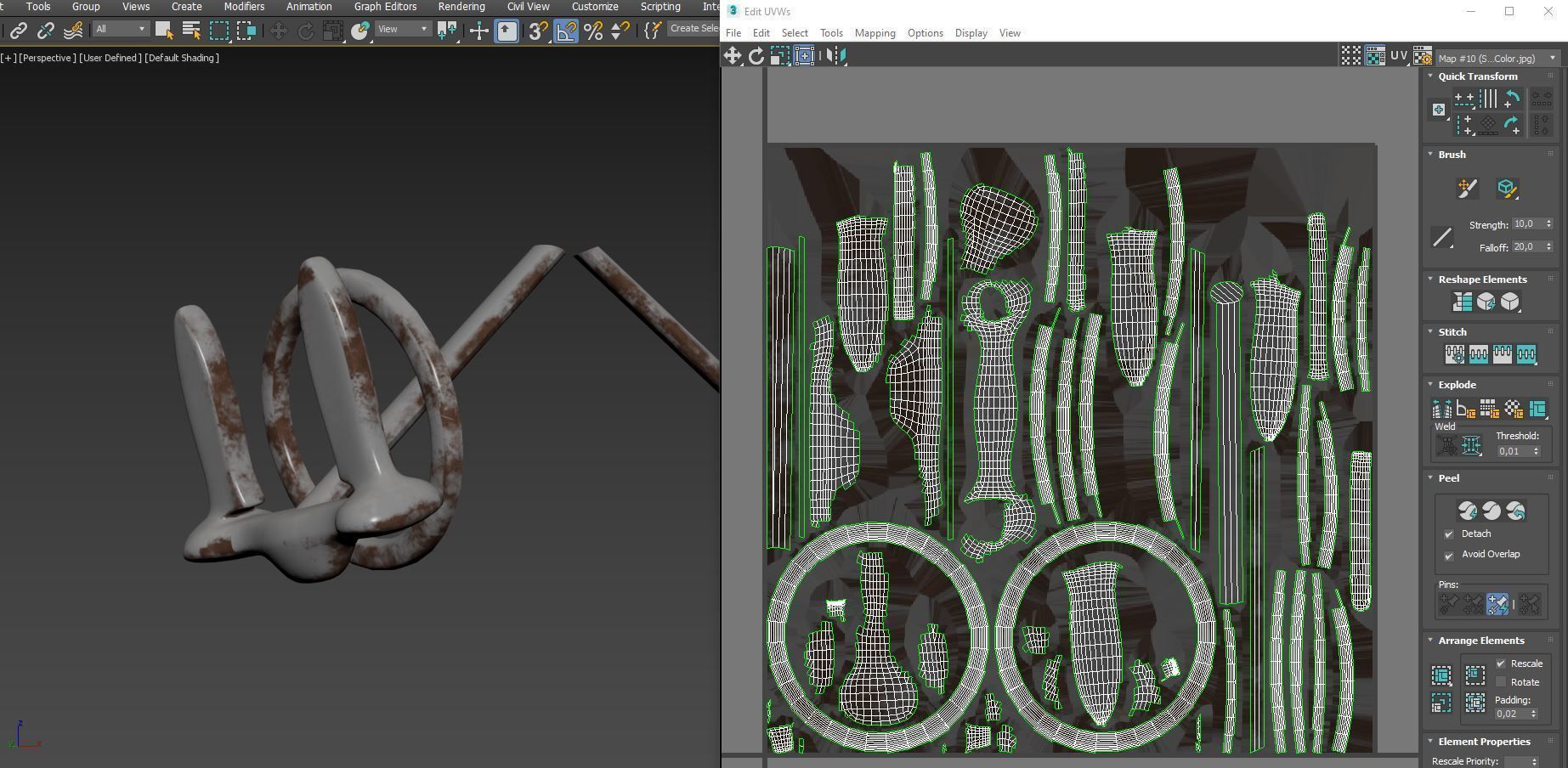Open the Graph Editors menu
Image resolution: width=1568 pixels, height=768 pixels.
click(385, 7)
